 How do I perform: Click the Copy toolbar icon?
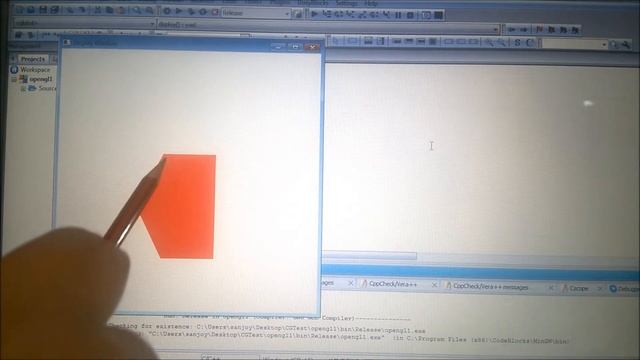pyautogui.click(x=109, y=10)
